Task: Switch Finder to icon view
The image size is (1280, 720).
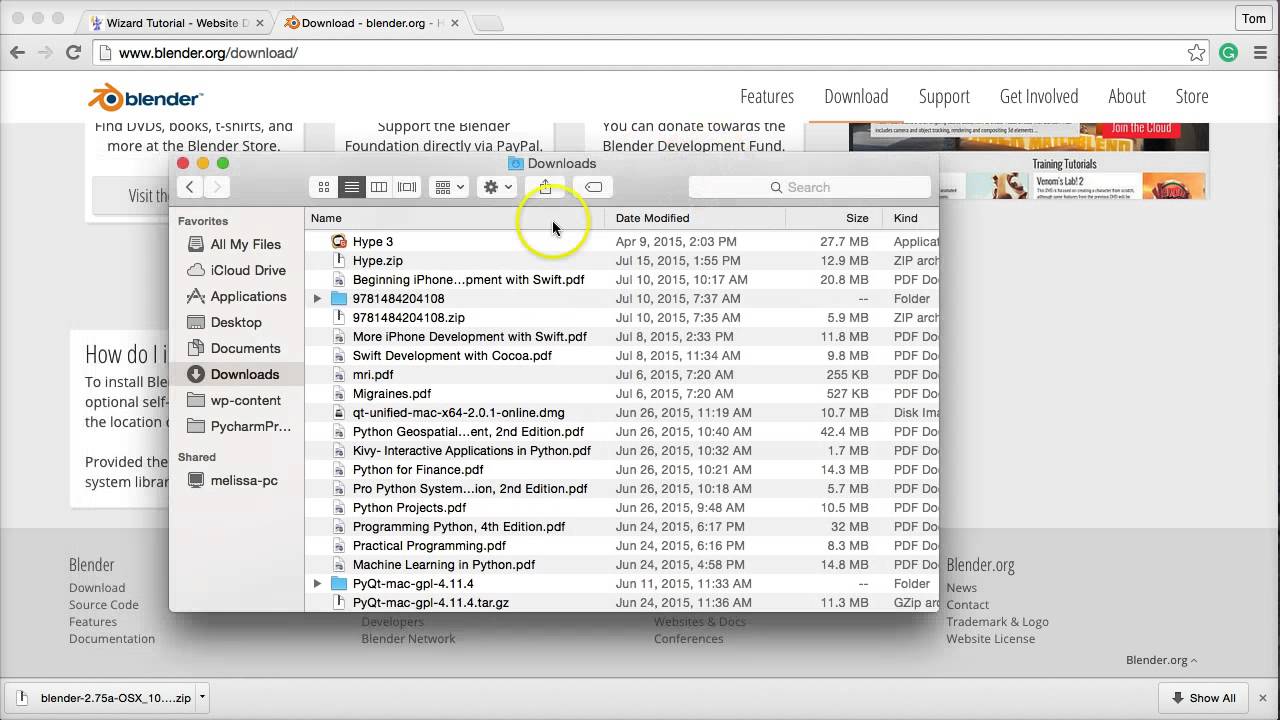Action: click(324, 187)
